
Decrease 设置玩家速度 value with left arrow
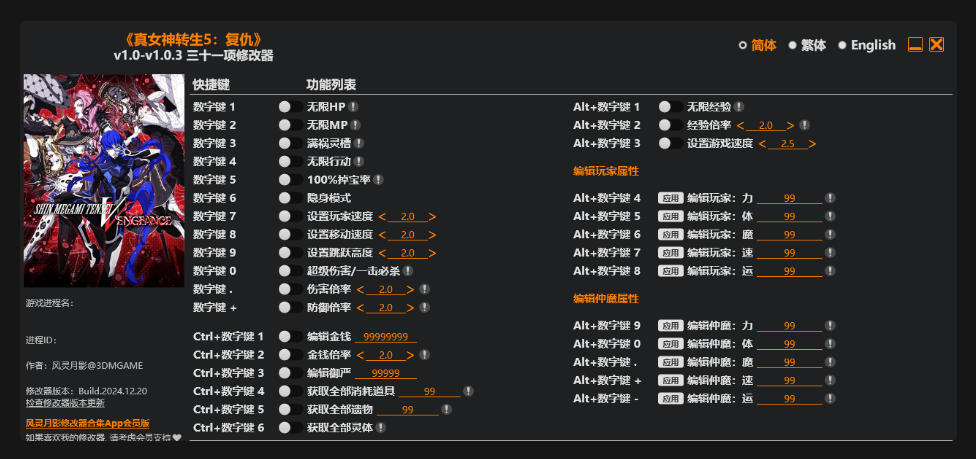(382, 217)
